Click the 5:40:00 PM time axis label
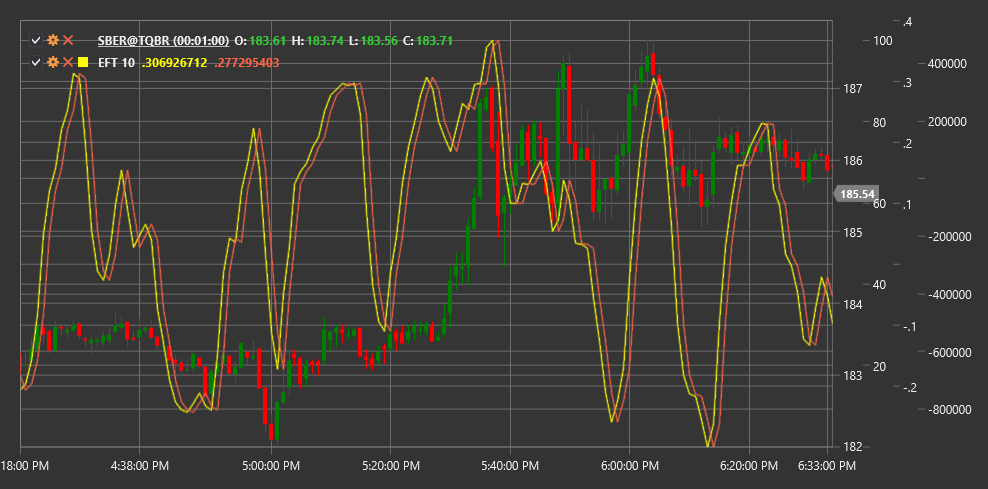 coord(510,466)
